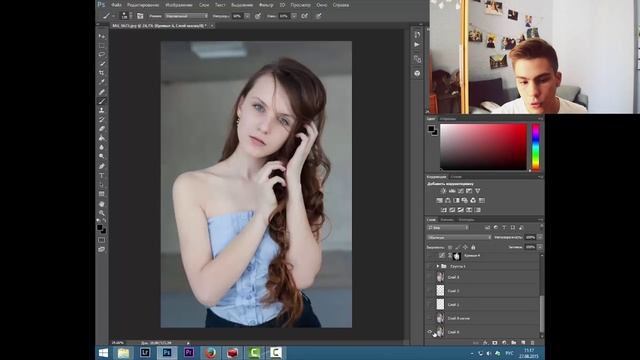
Task: Create a new group folder in Layers panel
Action: click(513, 343)
